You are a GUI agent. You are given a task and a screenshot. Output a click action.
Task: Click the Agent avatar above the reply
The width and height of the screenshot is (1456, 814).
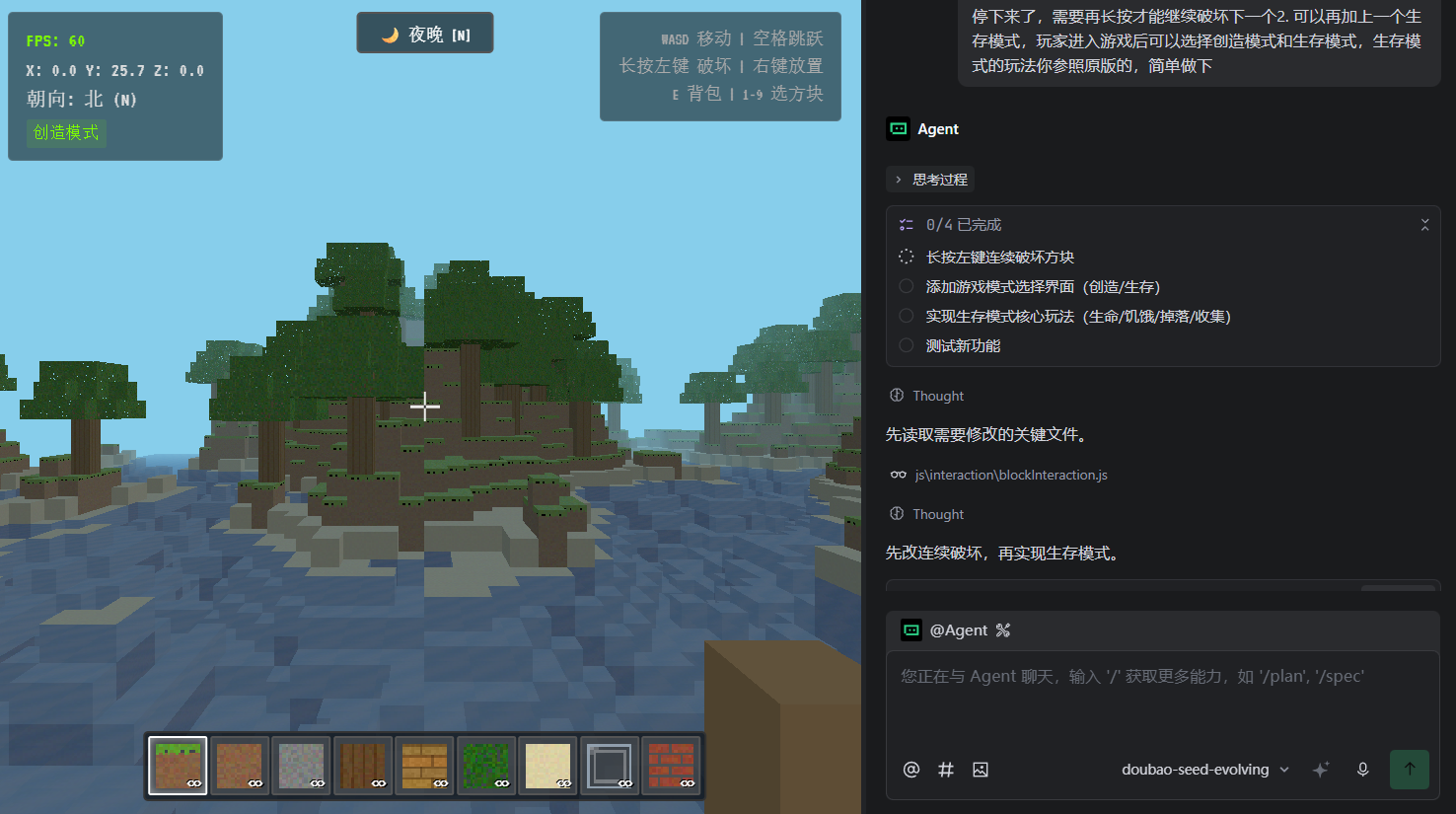point(898,128)
